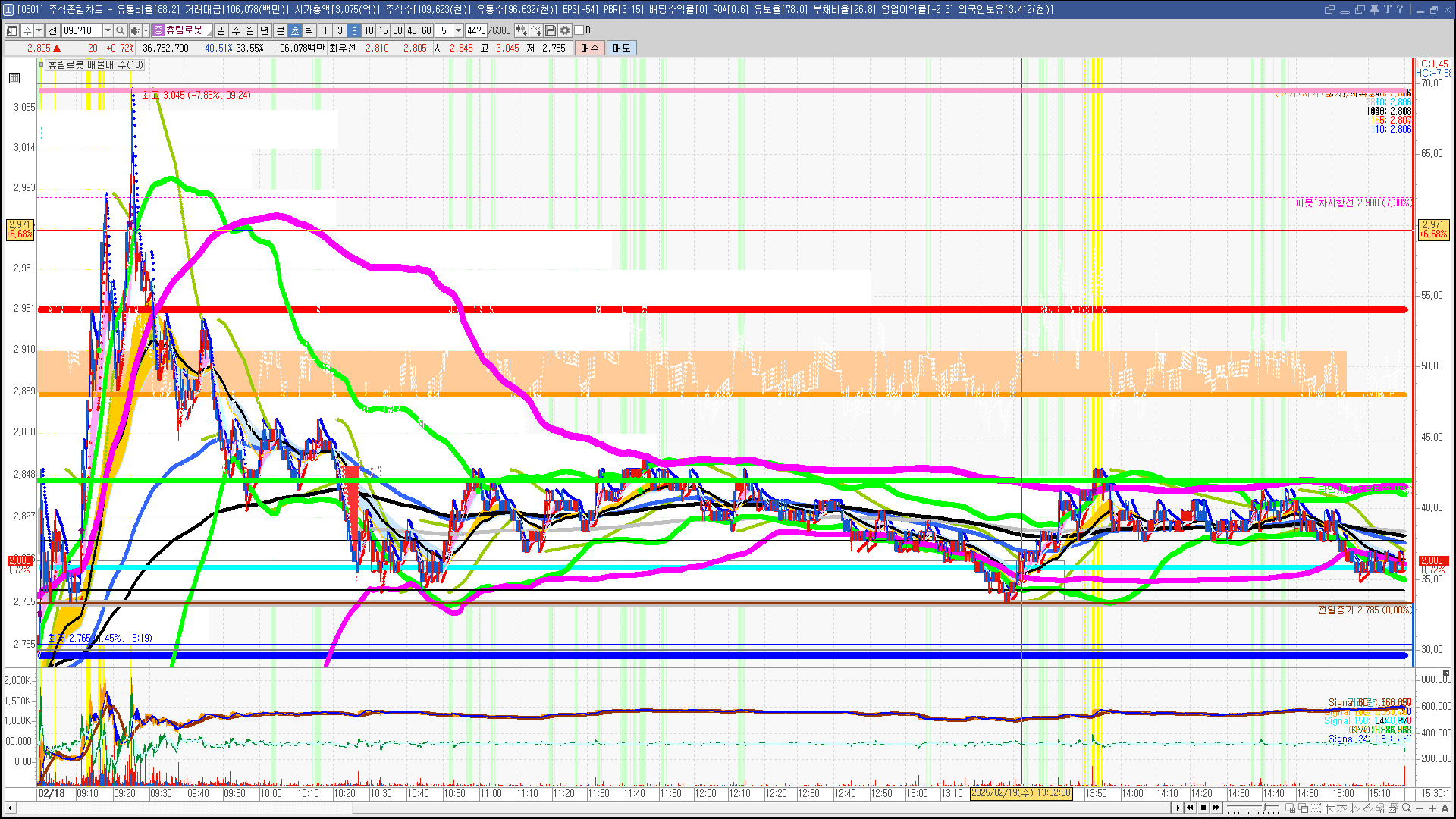The height and width of the screenshot is (819, 1456).
Task: Expand the stock code 090710 dropdown
Action: [x=108, y=30]
